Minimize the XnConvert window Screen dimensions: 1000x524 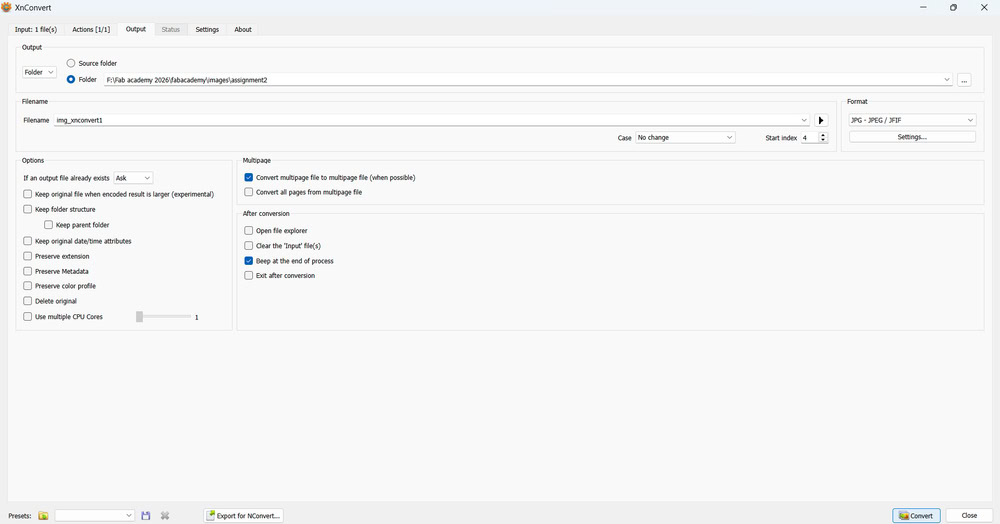click(x=923, y=8)
